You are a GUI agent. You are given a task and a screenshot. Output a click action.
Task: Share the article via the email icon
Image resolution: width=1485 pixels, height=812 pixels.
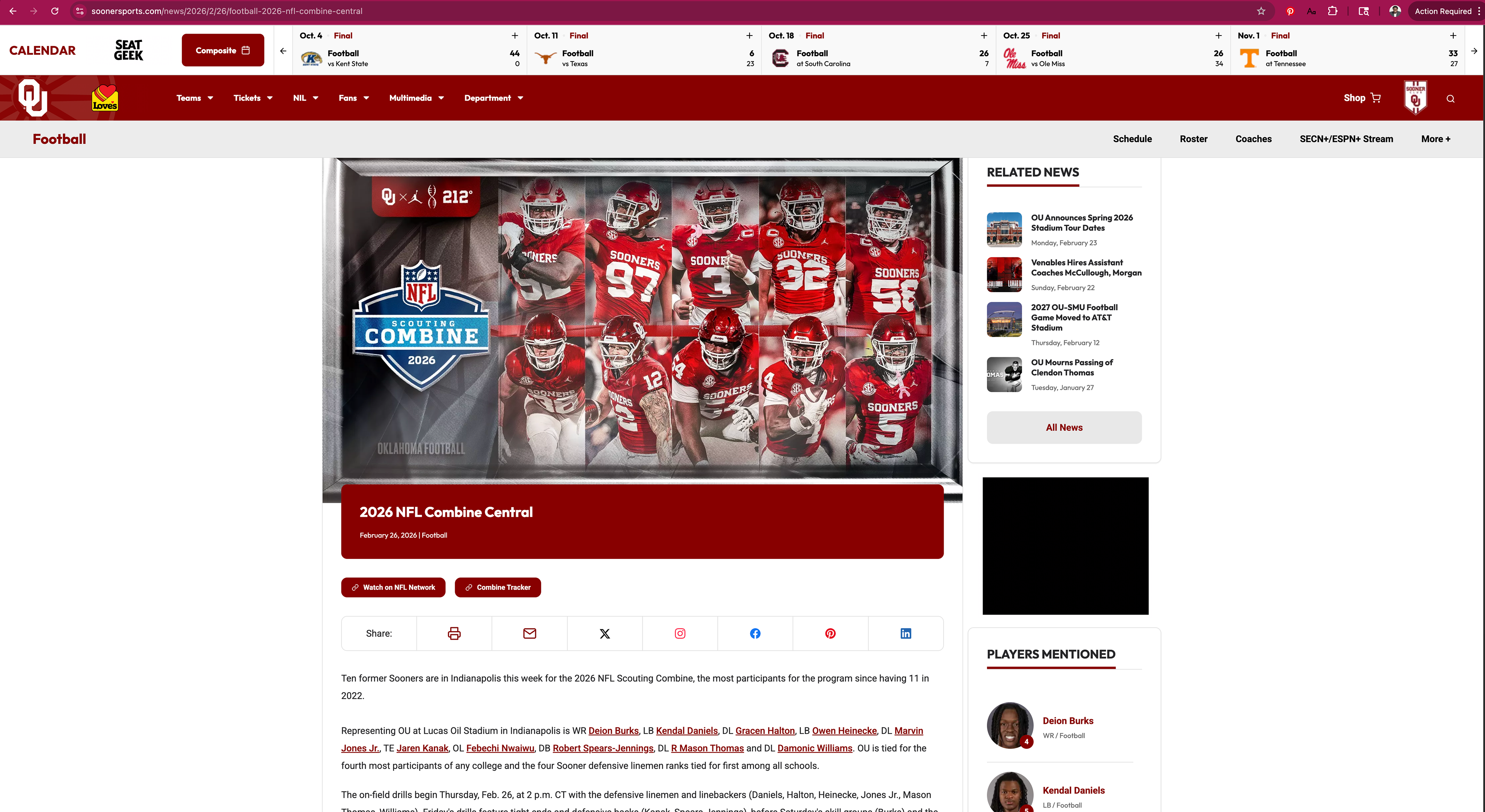coord(529,633)
